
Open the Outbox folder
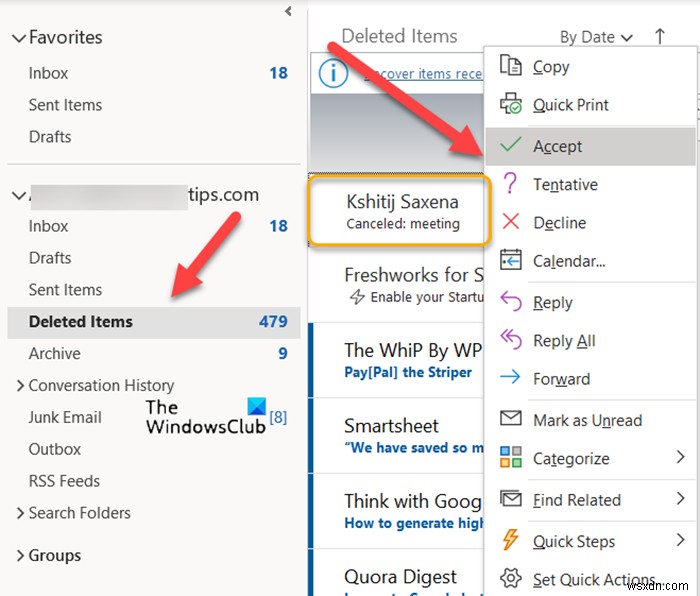154,449
